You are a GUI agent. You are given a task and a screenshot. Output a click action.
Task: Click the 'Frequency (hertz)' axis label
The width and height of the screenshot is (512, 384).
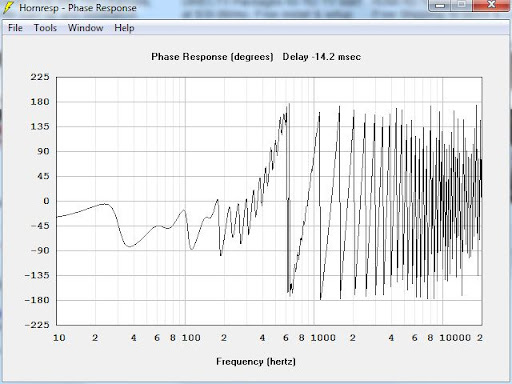pos(256,362)
